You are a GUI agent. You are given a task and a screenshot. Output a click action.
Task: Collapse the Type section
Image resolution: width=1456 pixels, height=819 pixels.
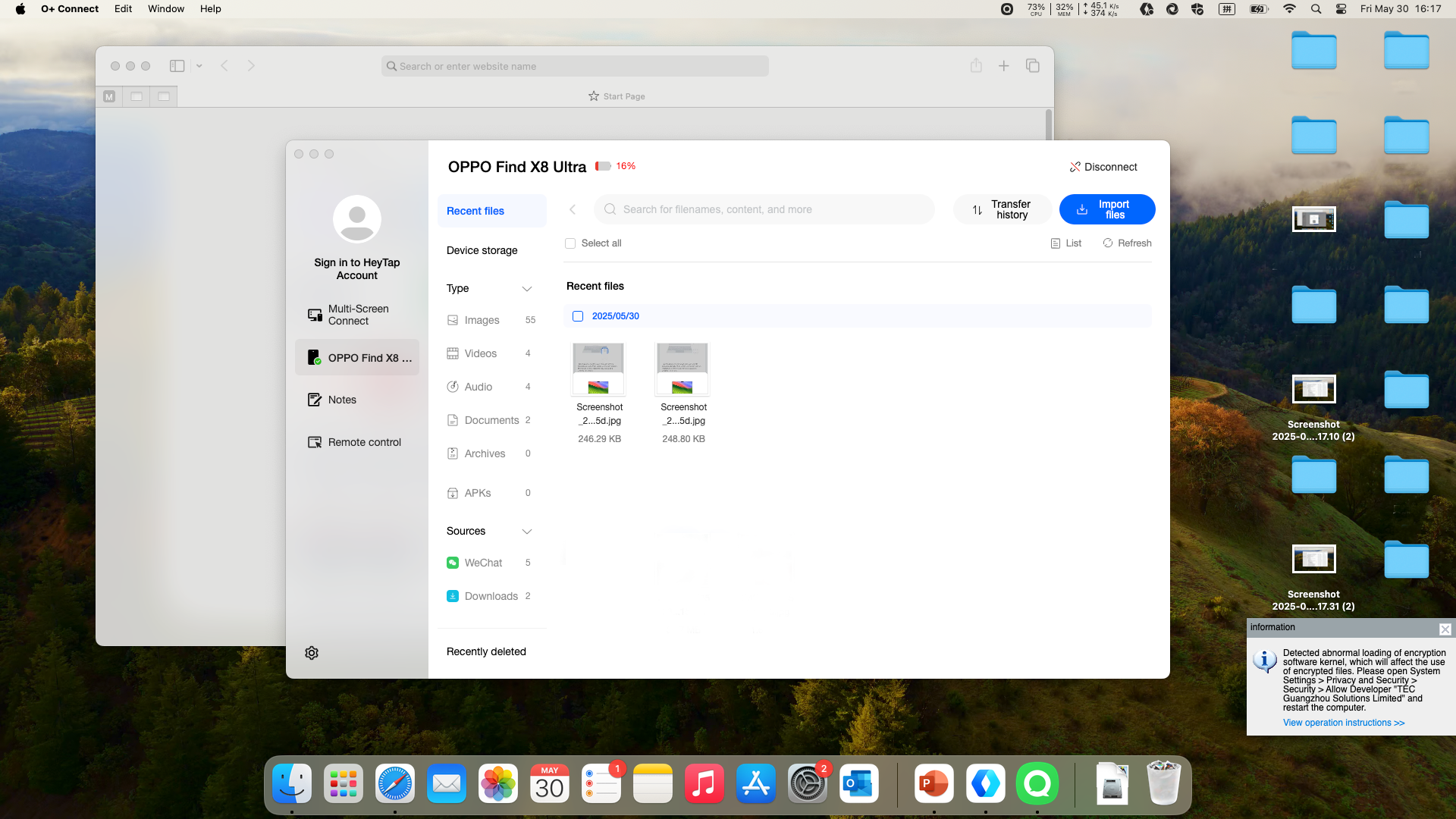[x=527, y=289]
